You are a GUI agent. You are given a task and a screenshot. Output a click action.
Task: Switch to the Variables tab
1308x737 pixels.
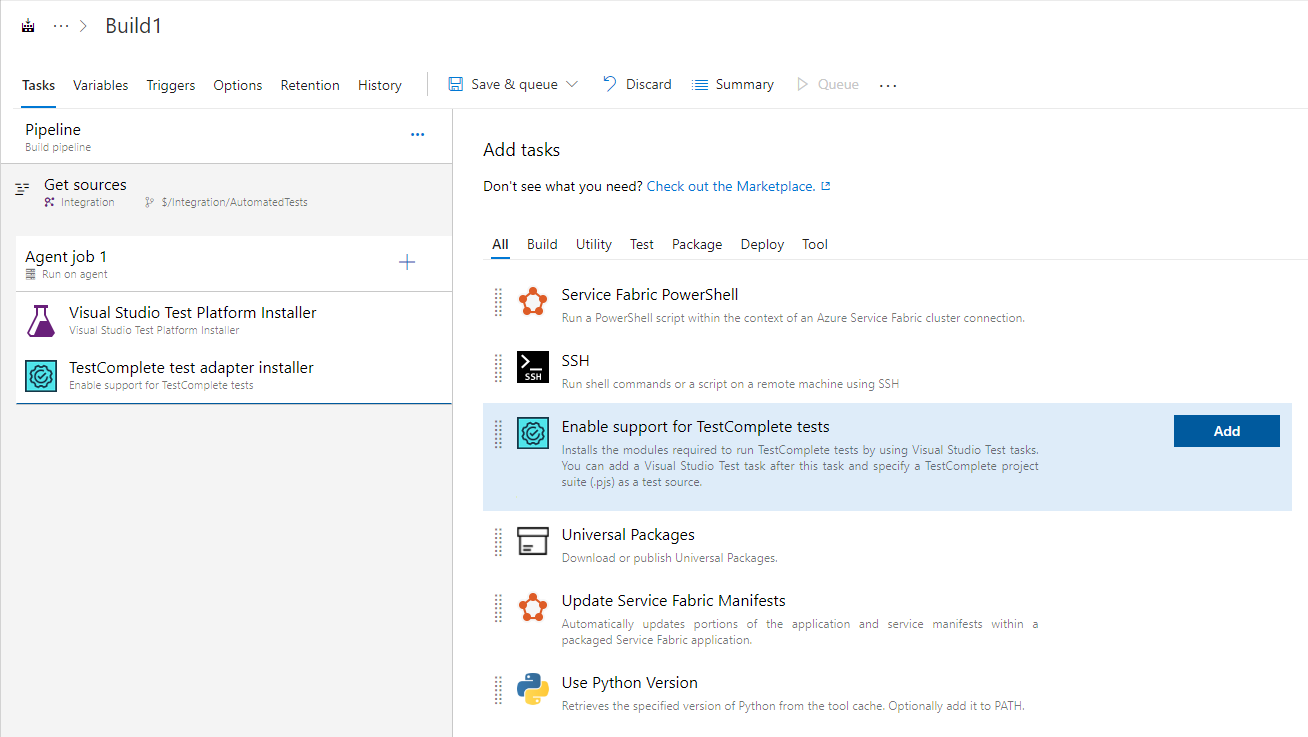click(100, 85)
